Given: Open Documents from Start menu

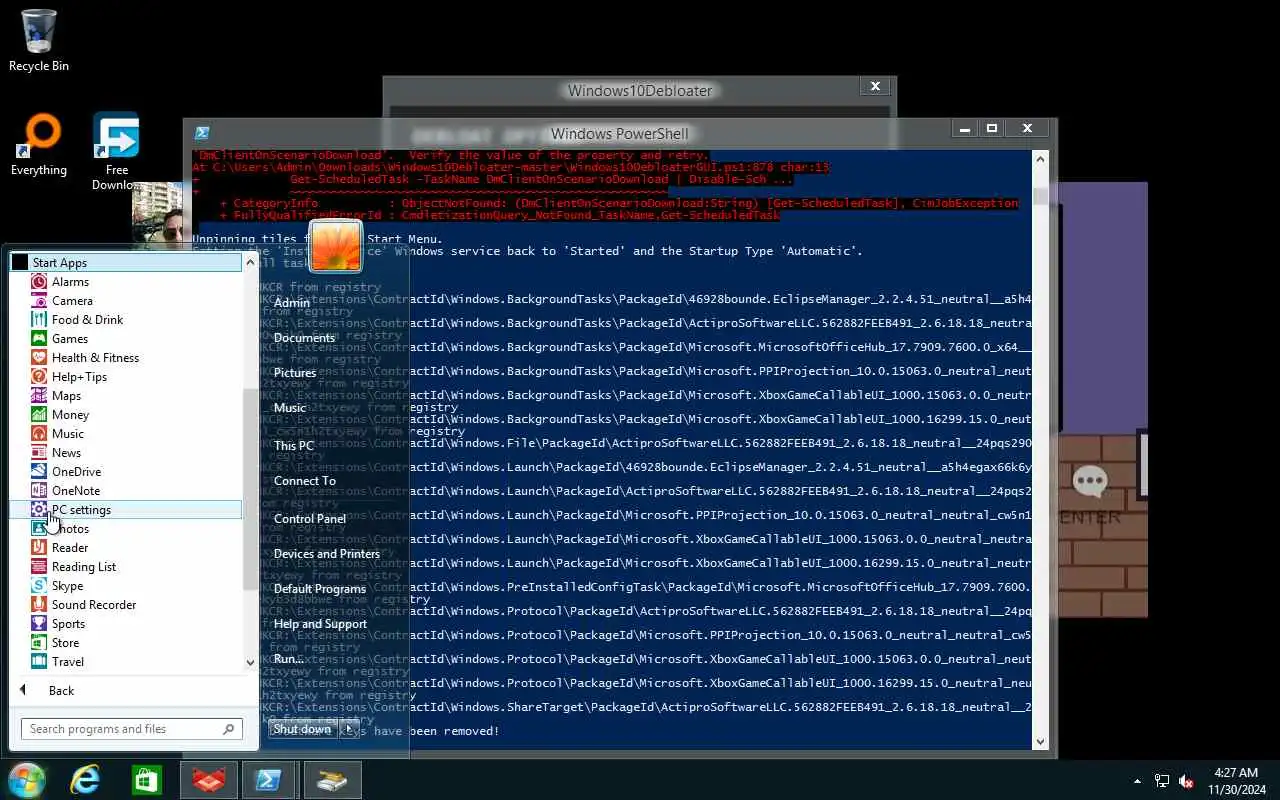Looking at the screenshot, I should [x=304, y=338].
